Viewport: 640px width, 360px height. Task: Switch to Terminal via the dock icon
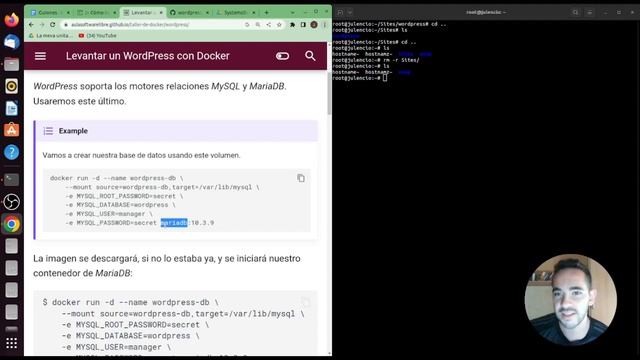pyautogui.click(x=11, y=179)
